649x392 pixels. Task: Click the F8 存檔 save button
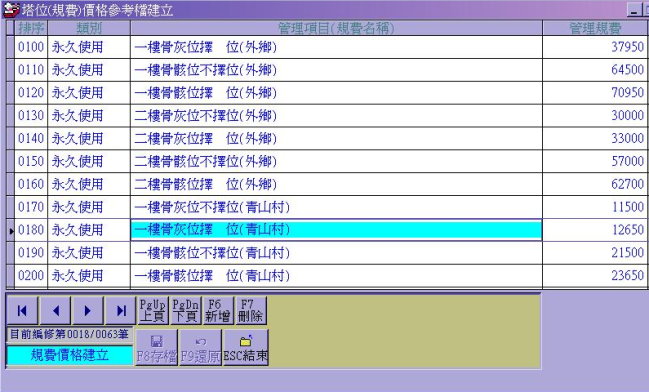click(156, 348)
